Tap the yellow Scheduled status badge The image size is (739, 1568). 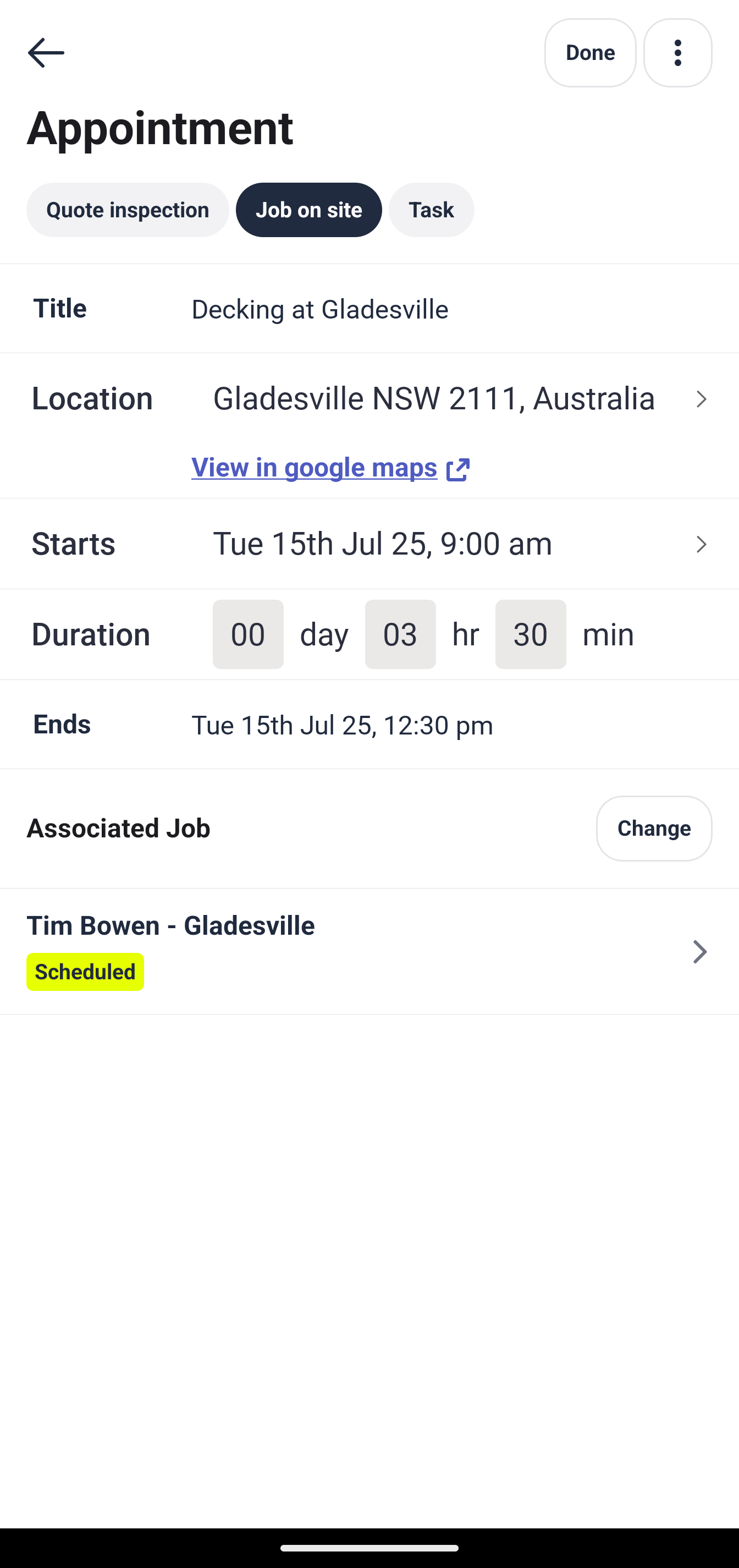(85, 972)
